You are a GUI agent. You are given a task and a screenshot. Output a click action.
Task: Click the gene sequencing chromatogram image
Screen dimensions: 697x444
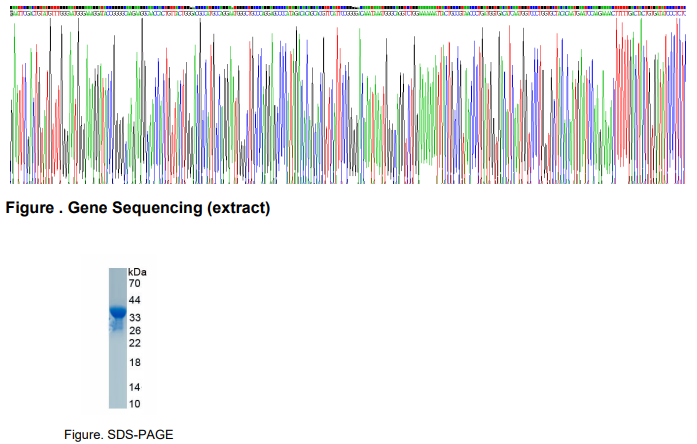point(348,100)
